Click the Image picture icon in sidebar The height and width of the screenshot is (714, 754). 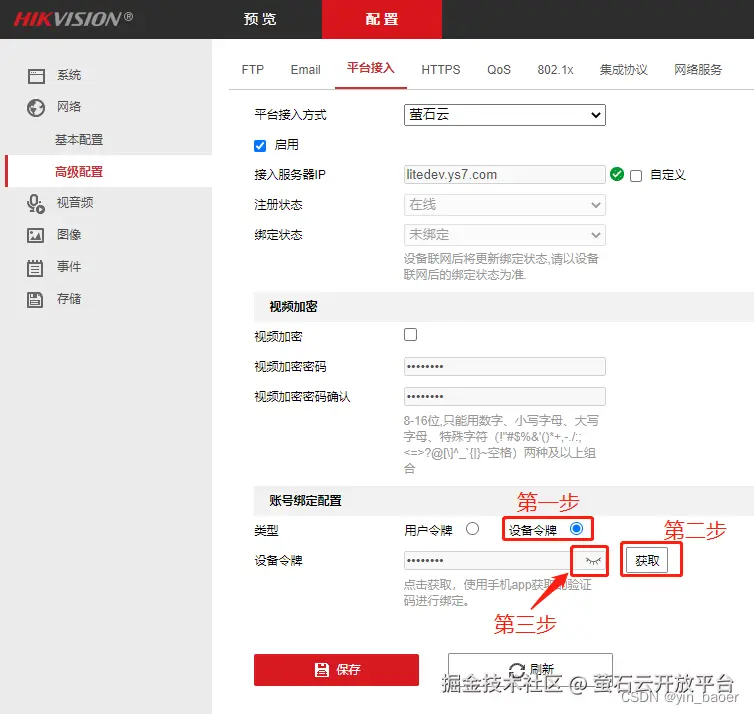point(35,235)
